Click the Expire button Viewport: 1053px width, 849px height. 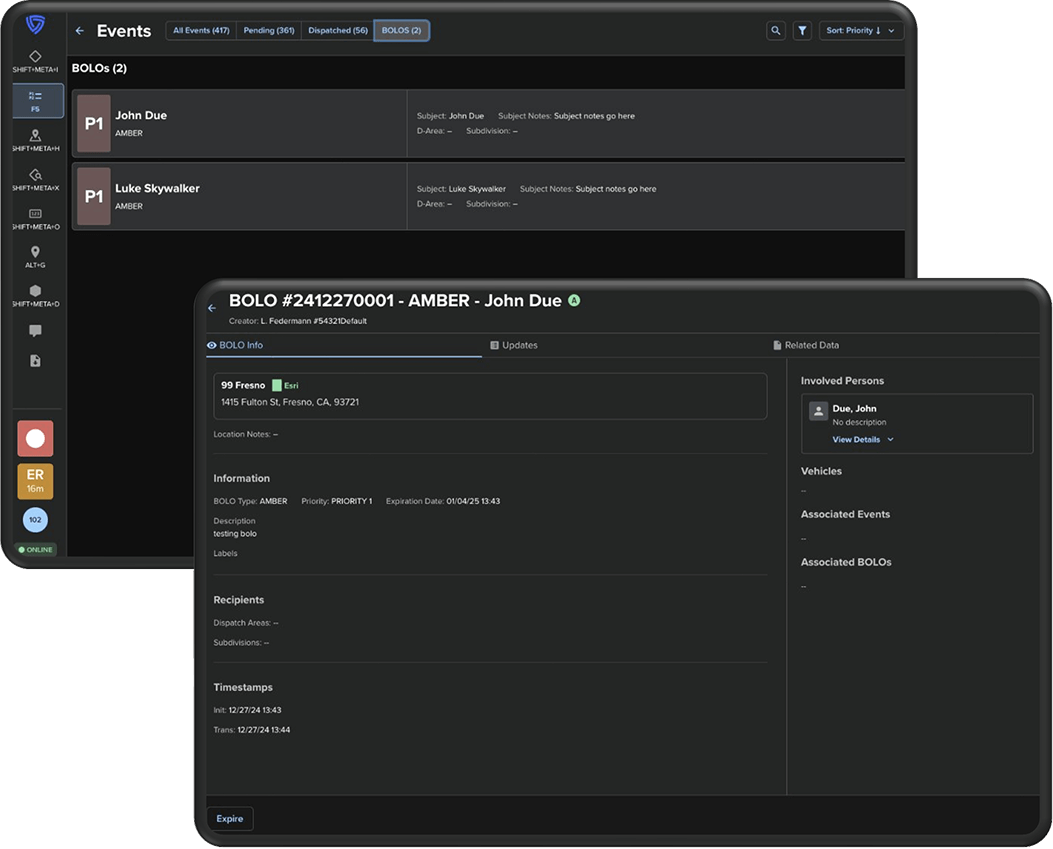230,818
